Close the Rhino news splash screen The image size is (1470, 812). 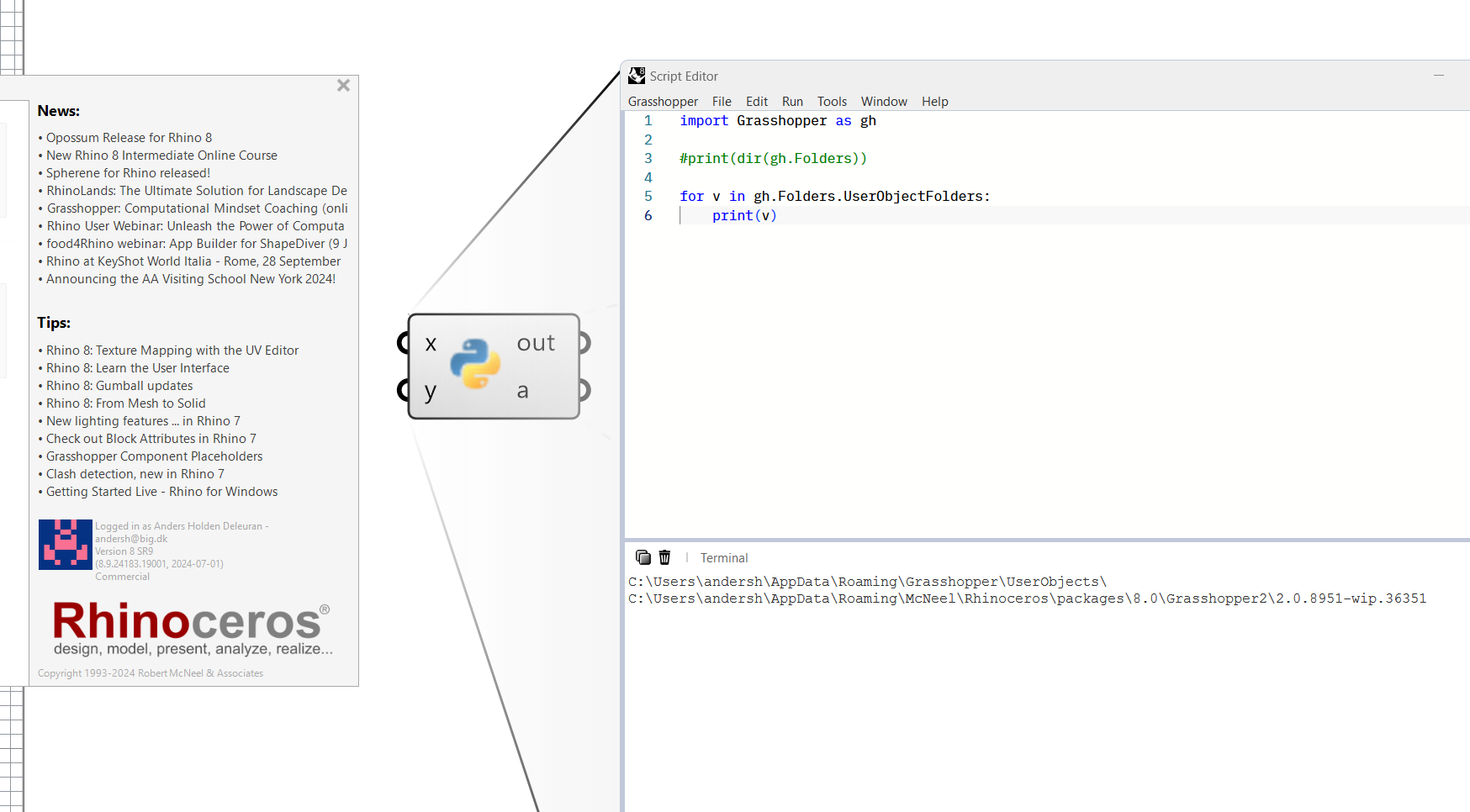coord(343,84)
